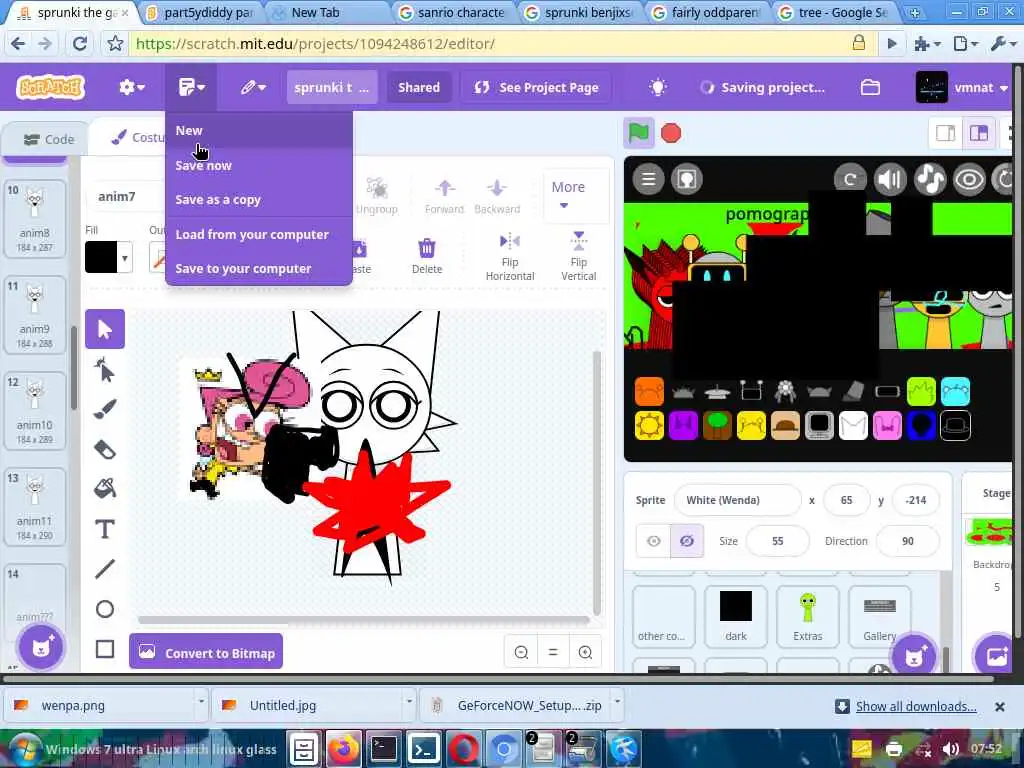Select the Reshape tool

(104, 370)
